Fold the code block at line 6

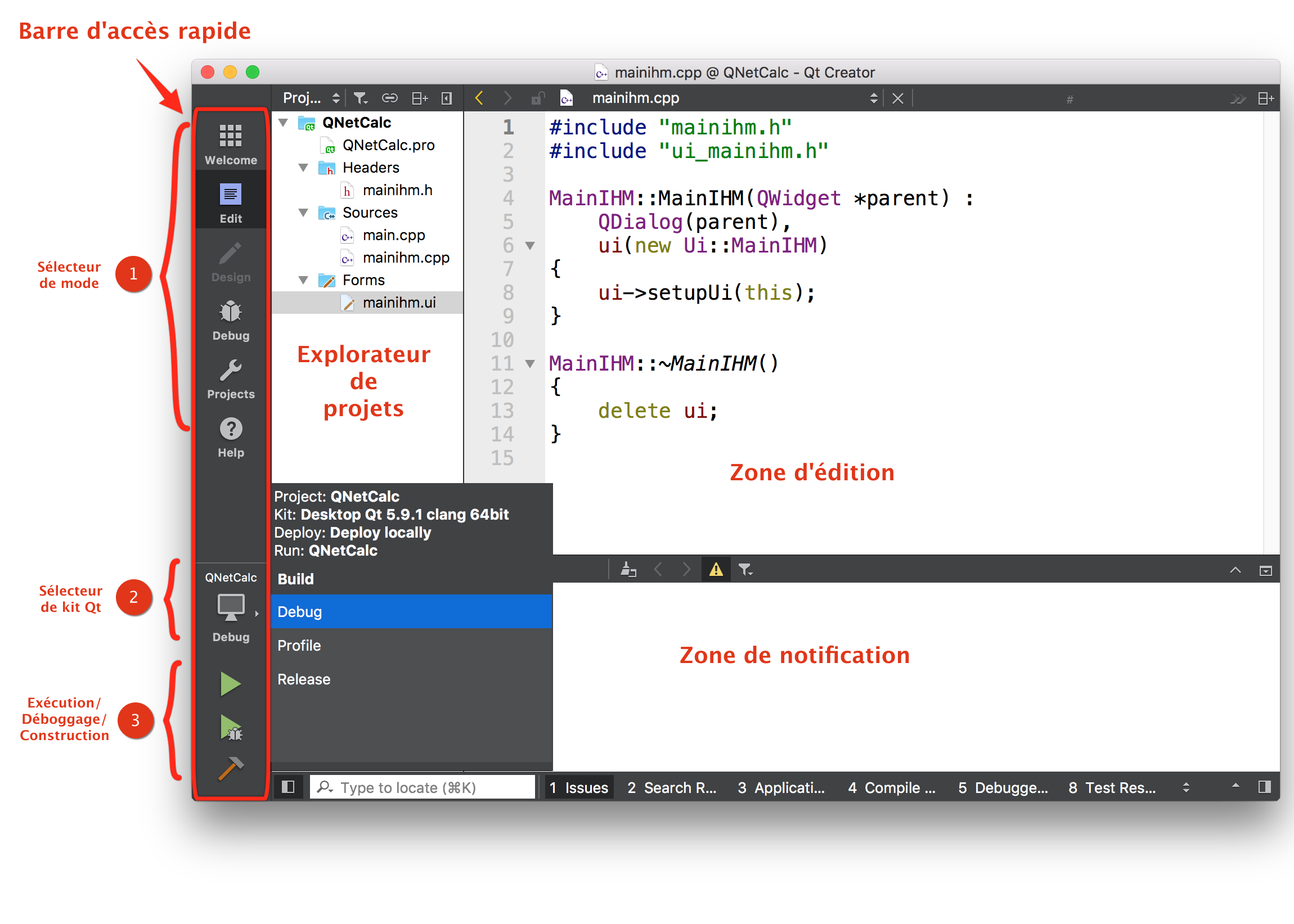point(530,246)
